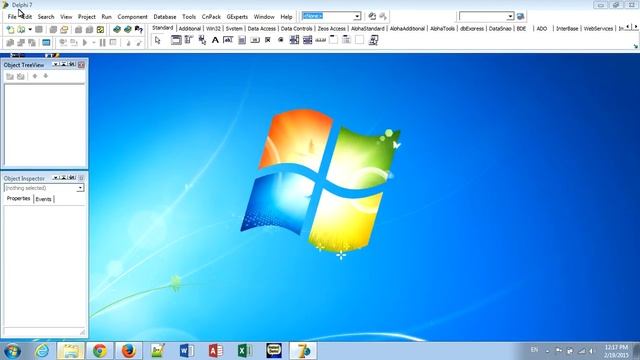
Task: Select the ListBox component icon
Action: click(294, 40)
